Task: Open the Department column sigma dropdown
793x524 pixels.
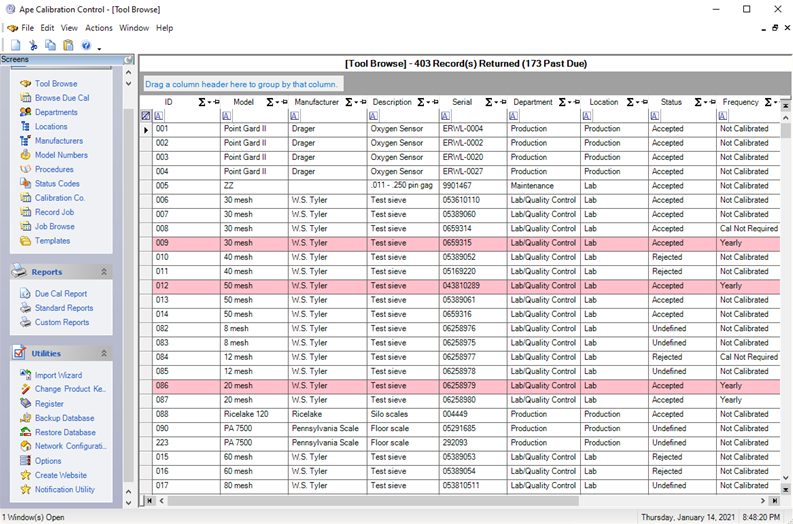Action: (x=564, y=102)
